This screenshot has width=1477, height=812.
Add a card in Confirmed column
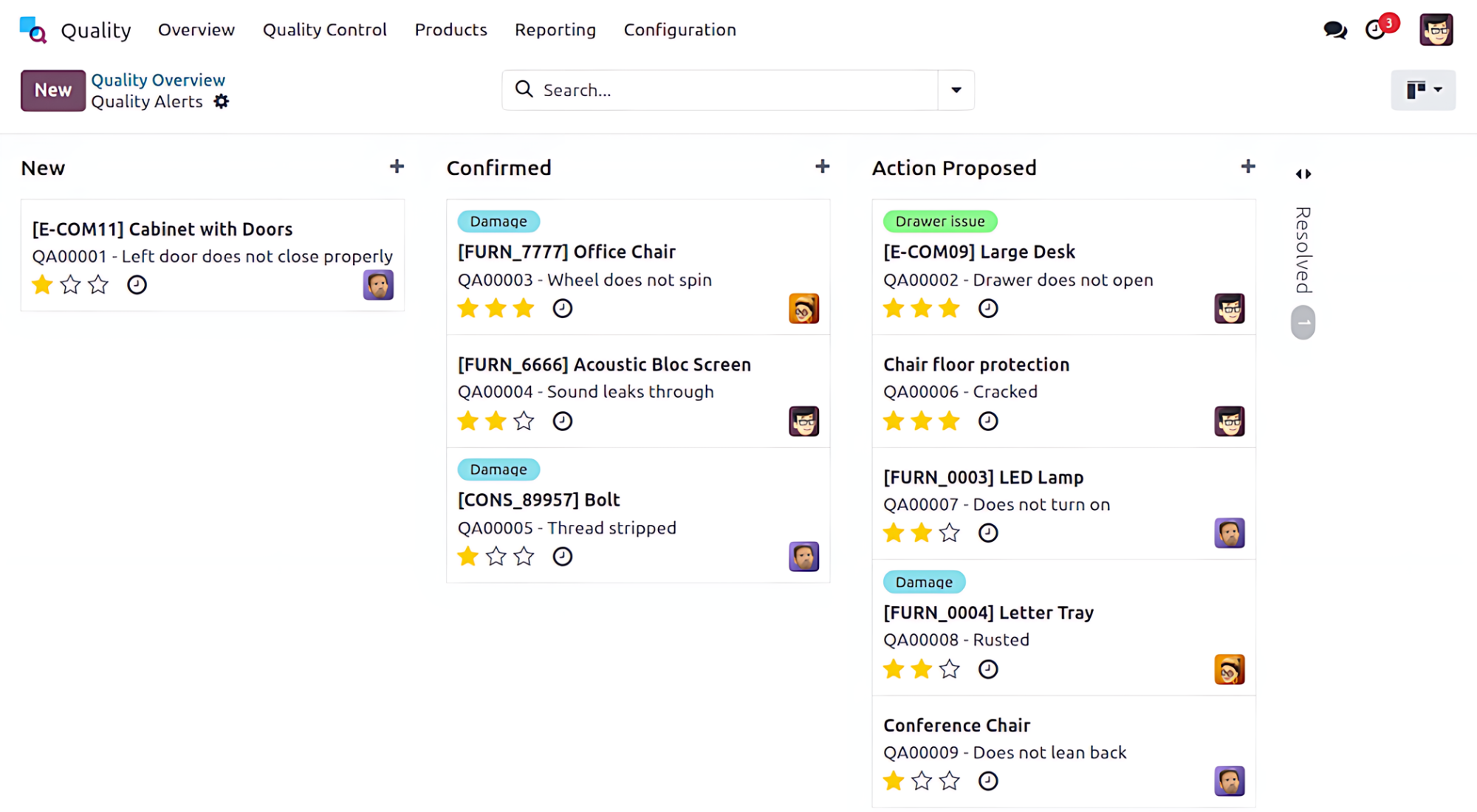pyautogui.click(x=822, y=167)
